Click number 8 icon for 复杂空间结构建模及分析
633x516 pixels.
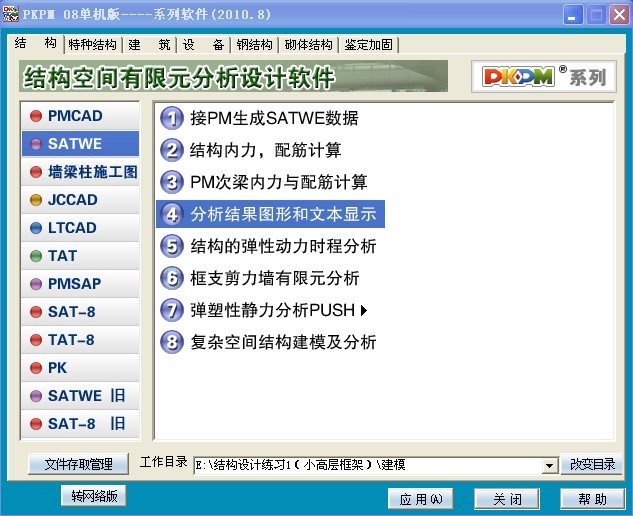pos(172,342)
